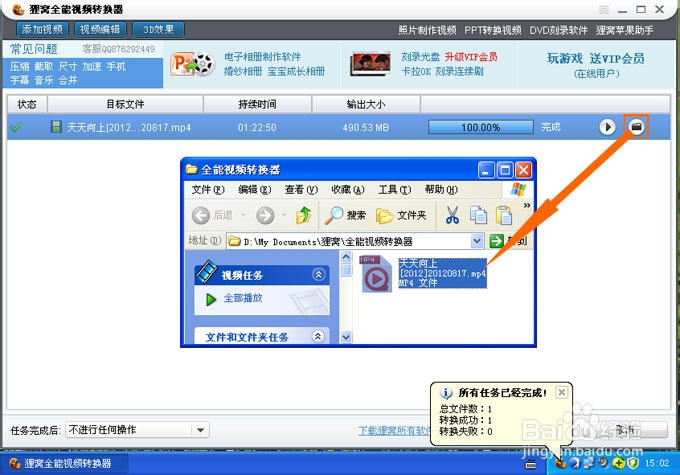Screen dimensions: 680x475
Task: Open the 刻录连续剧 link
Action: [x=459, y=71]
